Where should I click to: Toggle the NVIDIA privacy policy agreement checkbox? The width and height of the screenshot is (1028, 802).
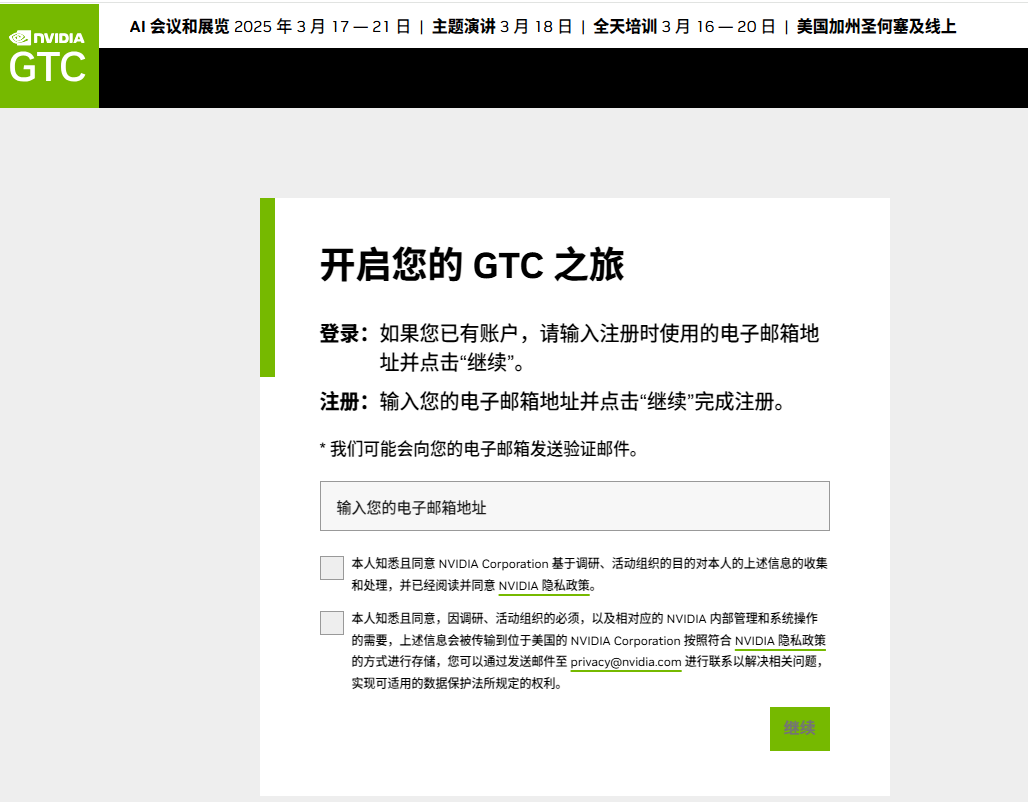pyautogui.click(x=330, y=567)
